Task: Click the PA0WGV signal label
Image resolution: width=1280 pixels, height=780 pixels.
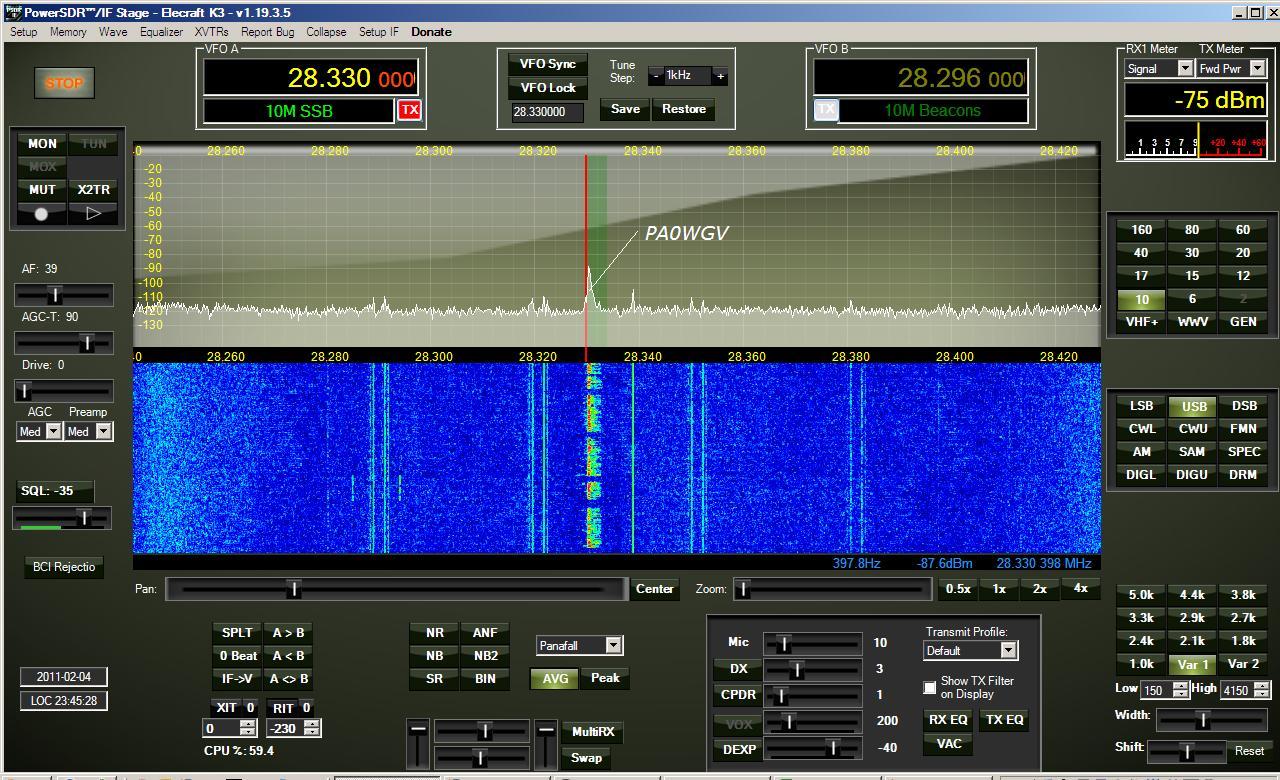Action: 686,233
